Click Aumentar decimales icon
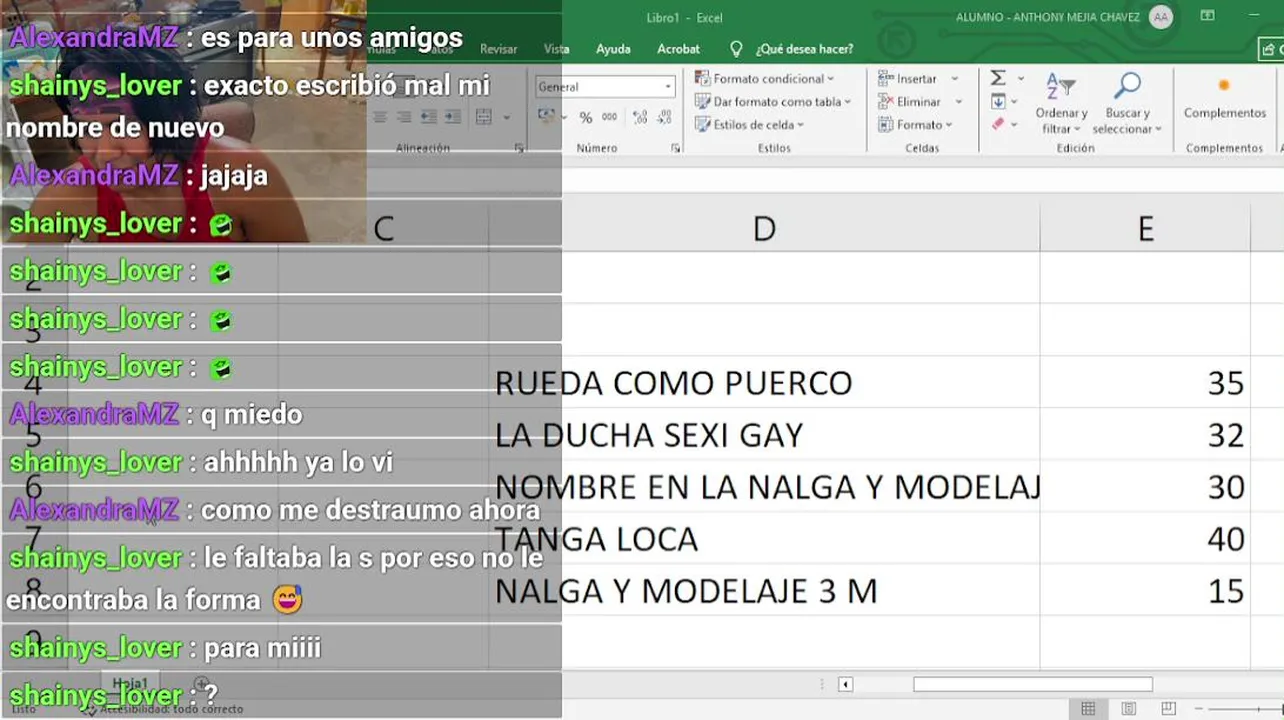The height and width of the screenshot is (720, 1284). [640, 118]
